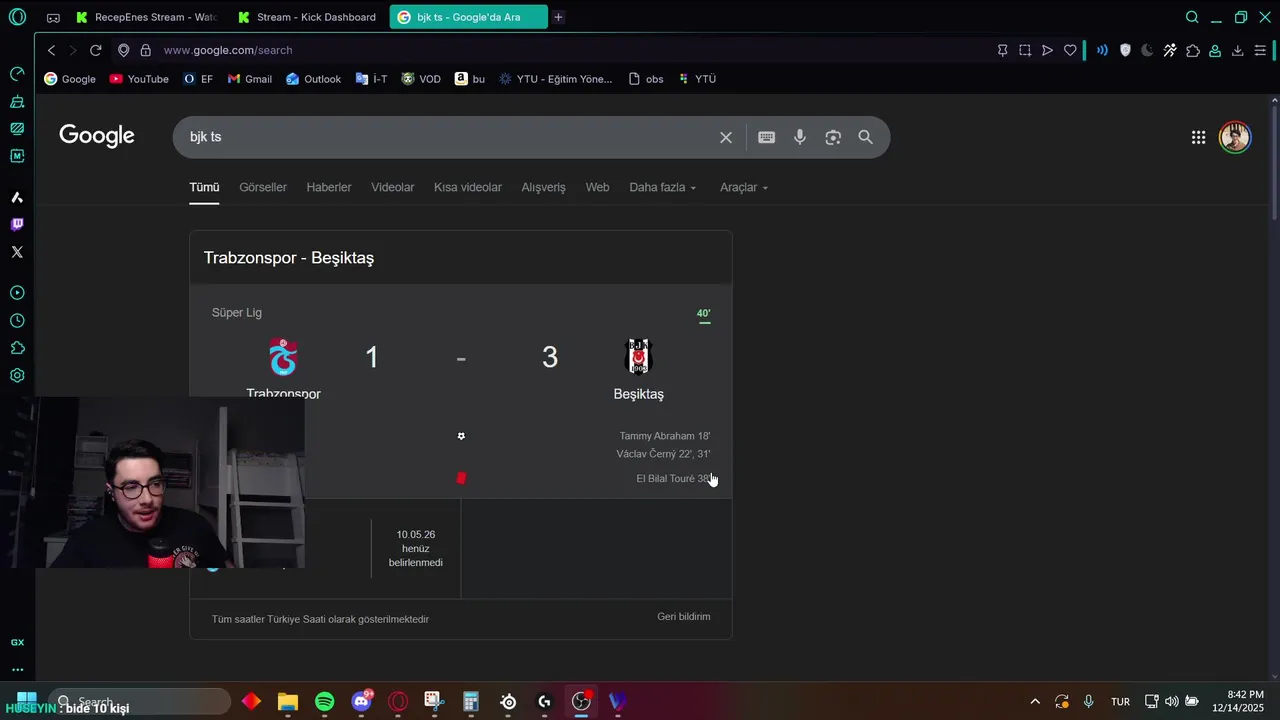
Task: Click the Google logo
Action: (x=97, y=136)
